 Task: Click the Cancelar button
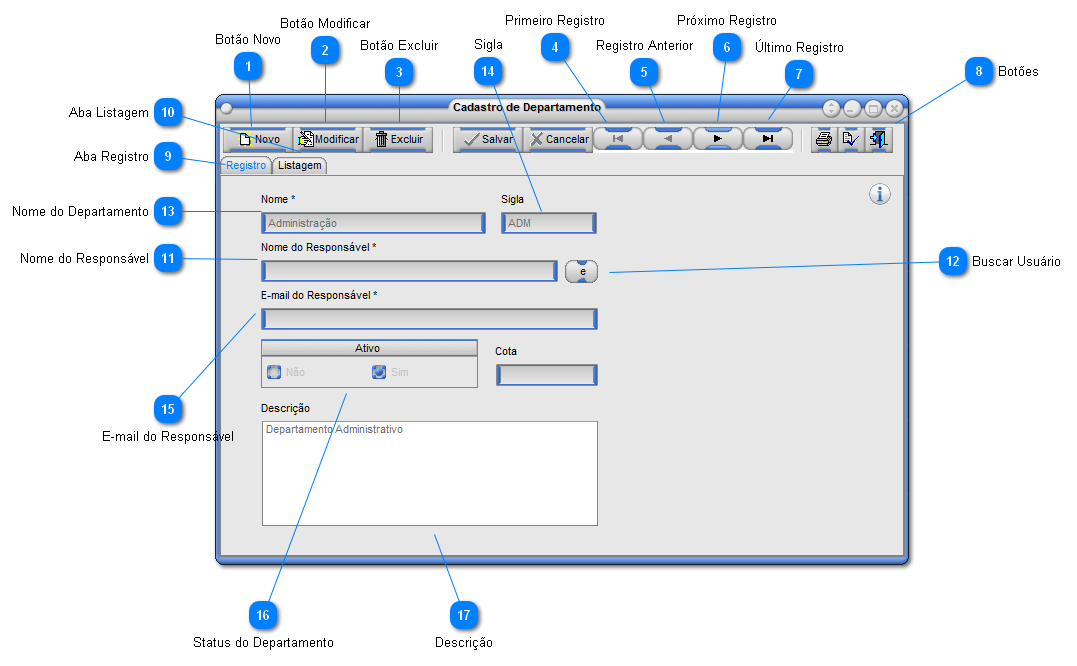point(558,139)
